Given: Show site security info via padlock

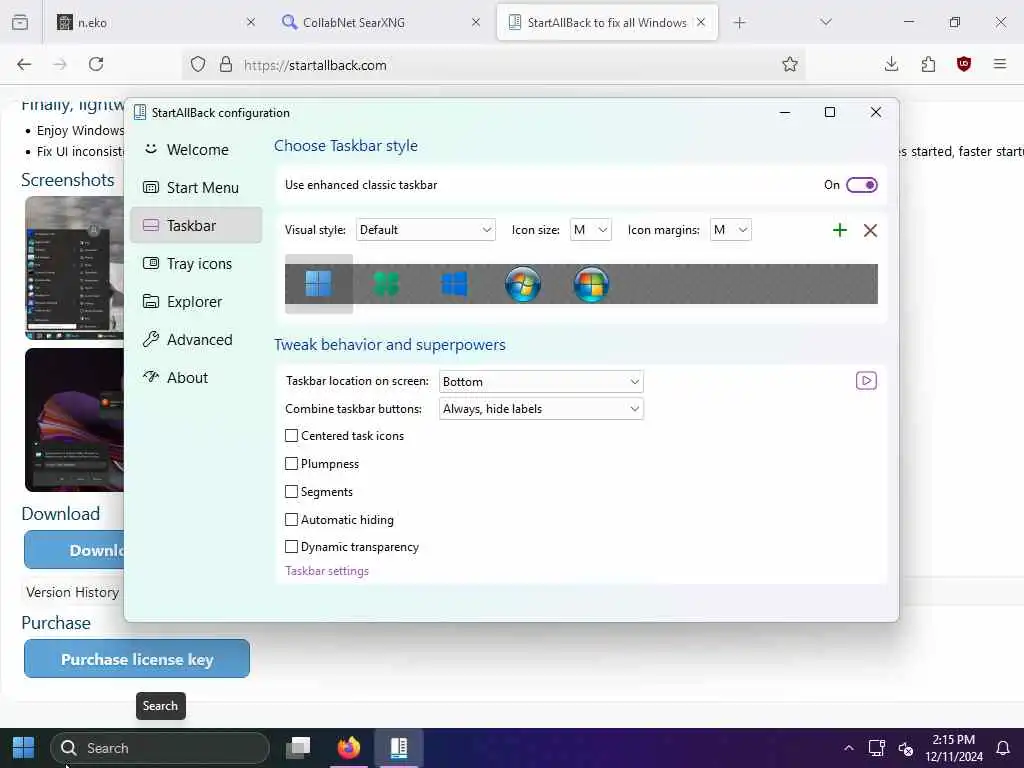Looking at the screenshot, I should [226, 64].
